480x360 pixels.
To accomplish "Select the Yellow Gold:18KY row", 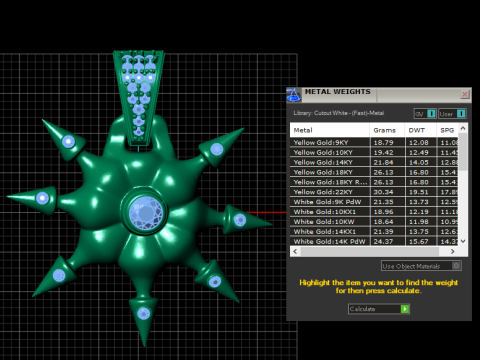I will (374, 172).
